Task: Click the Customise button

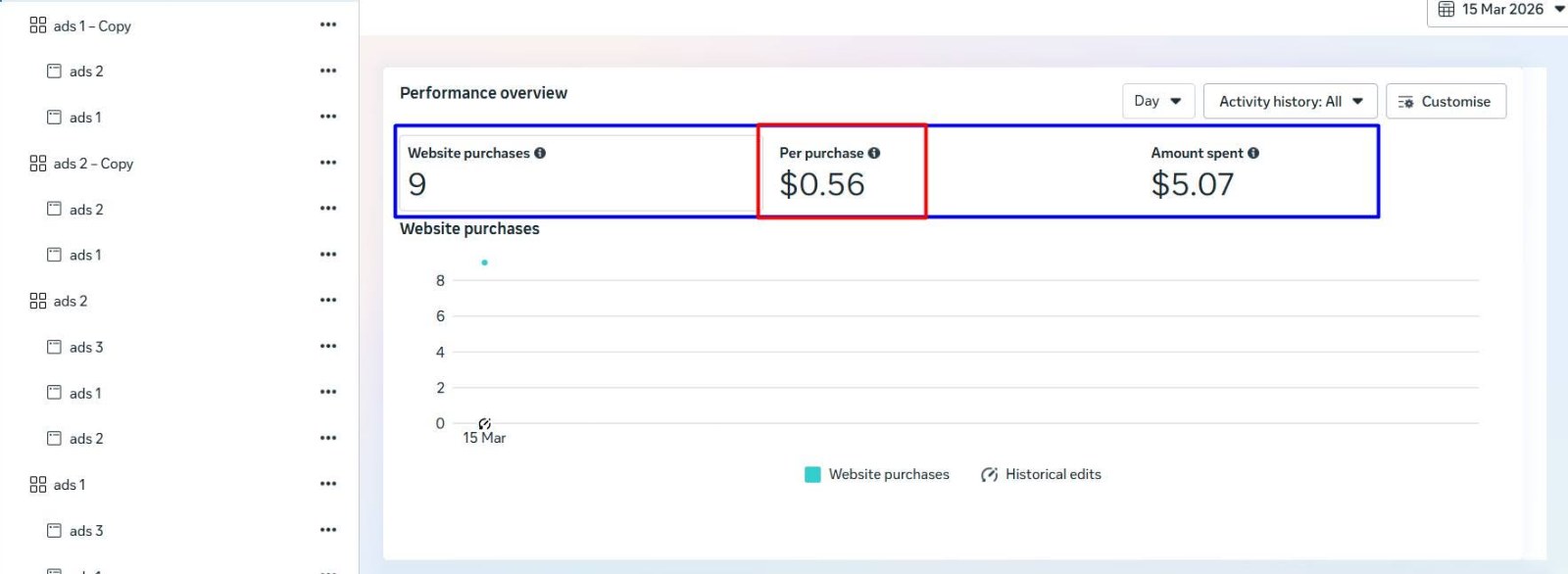Action: point(1445,101)
